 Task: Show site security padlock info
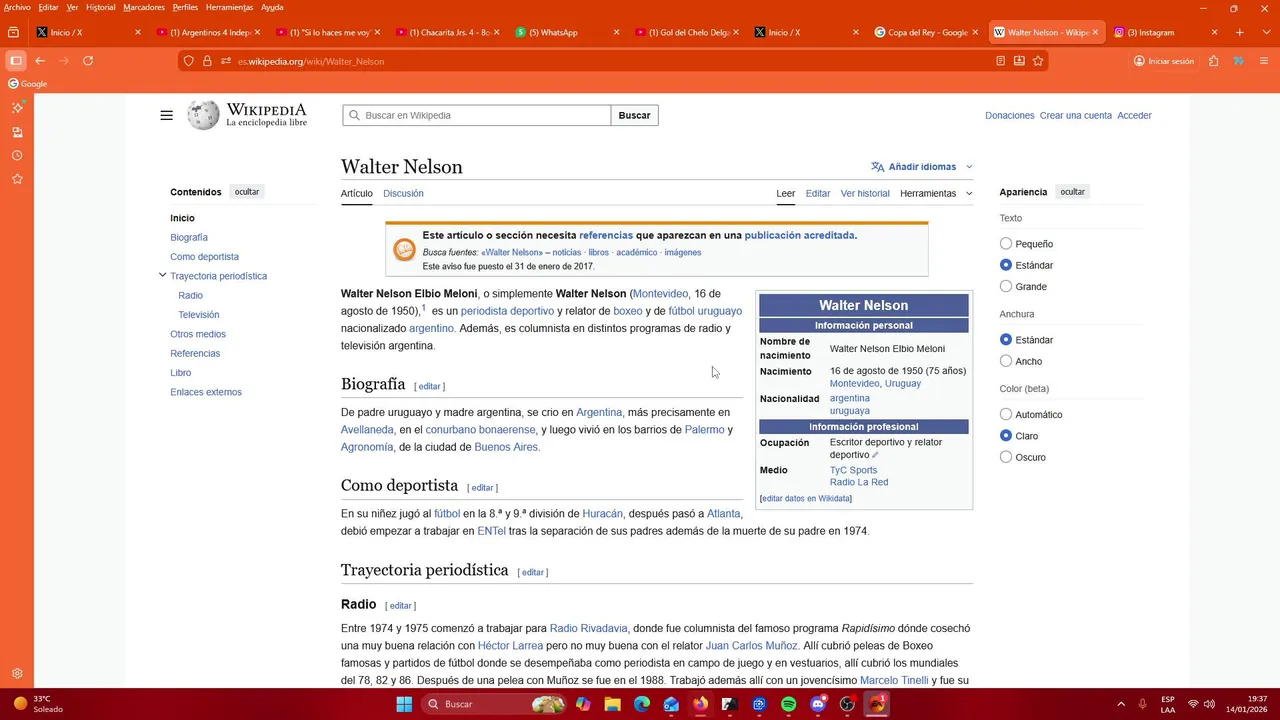click(207, 61)
